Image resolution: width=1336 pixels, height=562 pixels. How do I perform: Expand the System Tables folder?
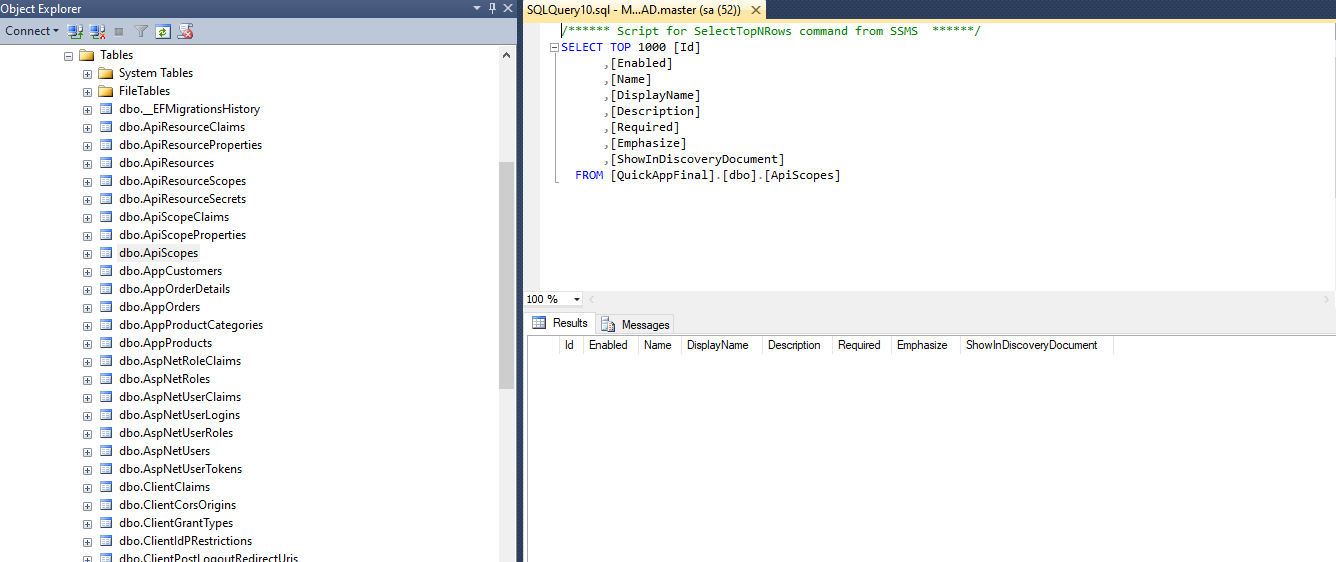[x=87, y=74]
